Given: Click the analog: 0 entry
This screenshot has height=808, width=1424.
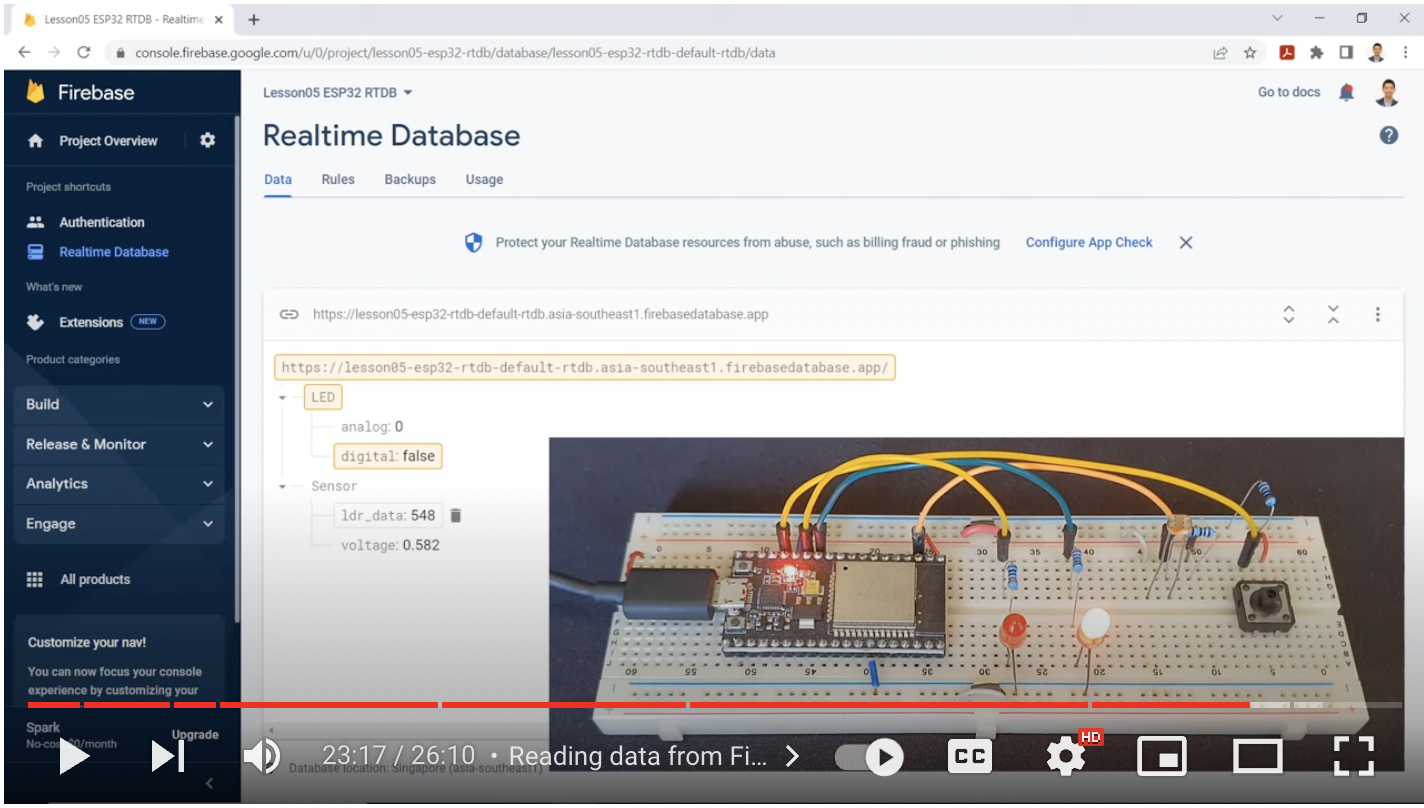Looking at the screenshot, I should [372, 427].
